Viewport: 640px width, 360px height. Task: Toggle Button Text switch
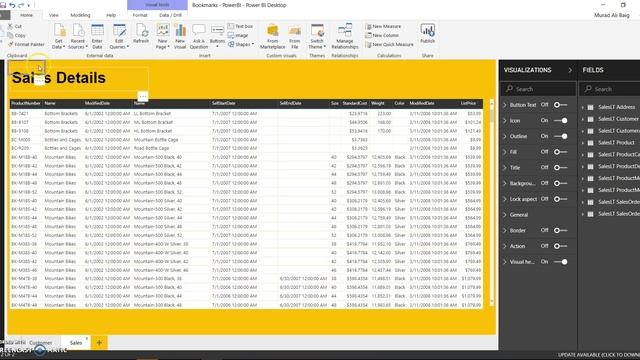(x=560, y=105)
